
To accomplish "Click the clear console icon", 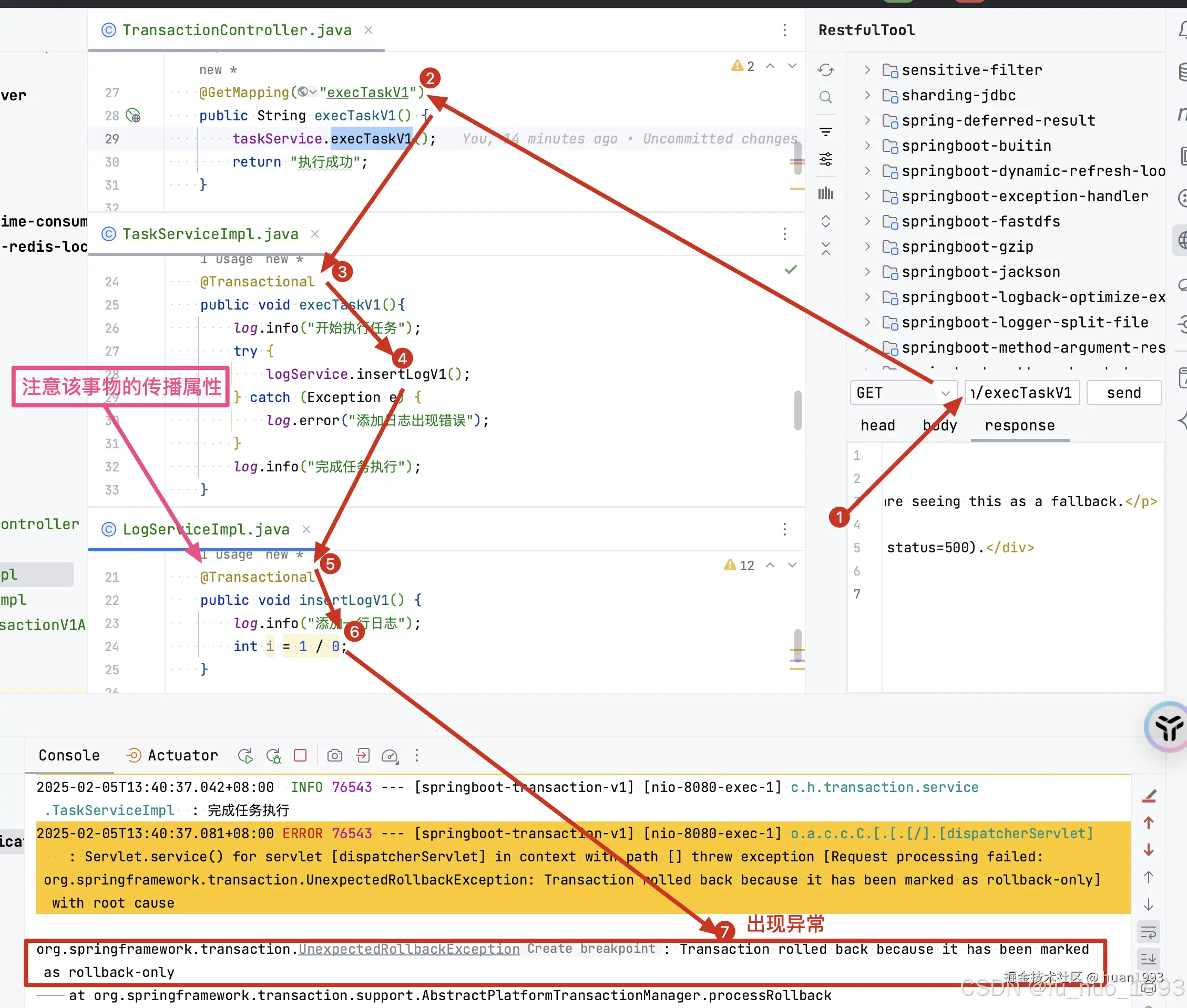I will click(1149, 796).
